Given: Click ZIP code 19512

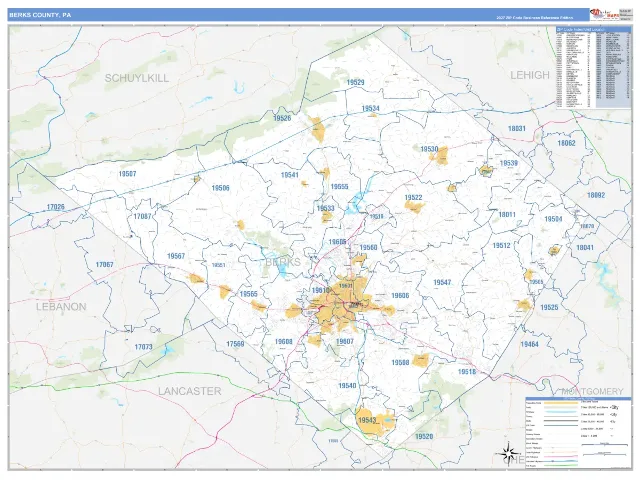Looking at the screenshot, I should coord(502,246).
